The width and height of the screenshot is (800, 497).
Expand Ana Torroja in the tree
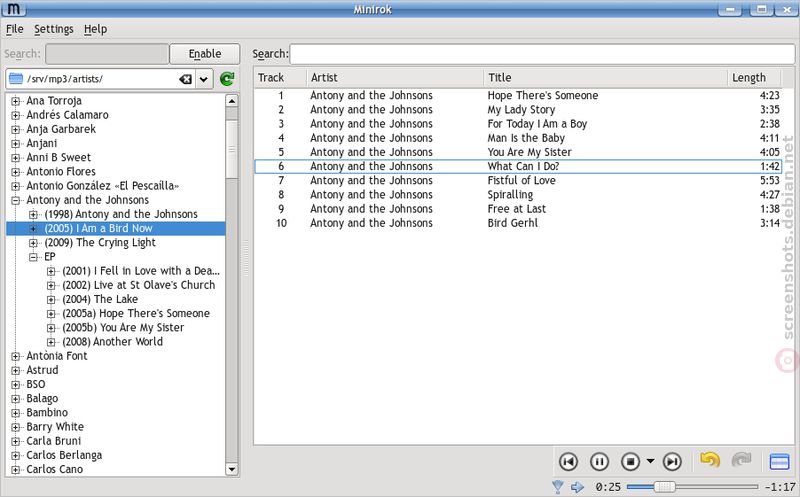pos(15,101)
